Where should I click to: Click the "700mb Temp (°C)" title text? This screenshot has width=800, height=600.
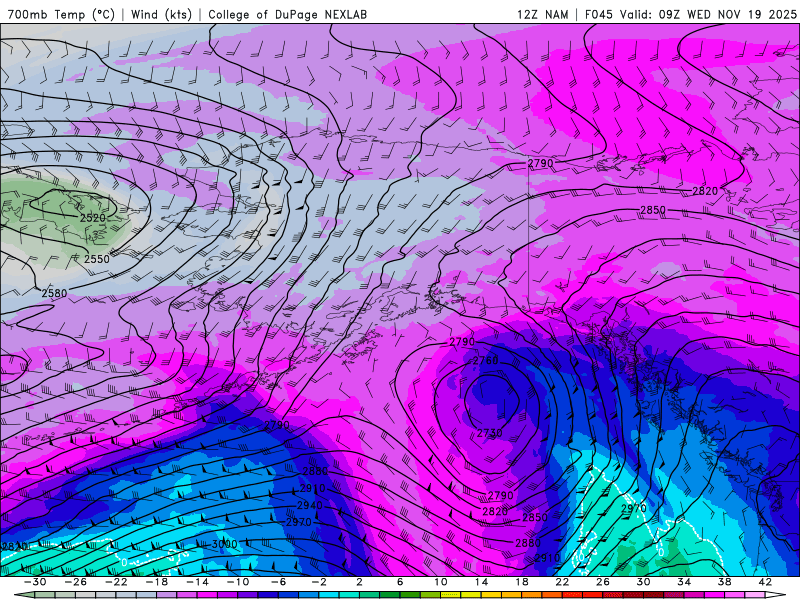coord(61,14)
